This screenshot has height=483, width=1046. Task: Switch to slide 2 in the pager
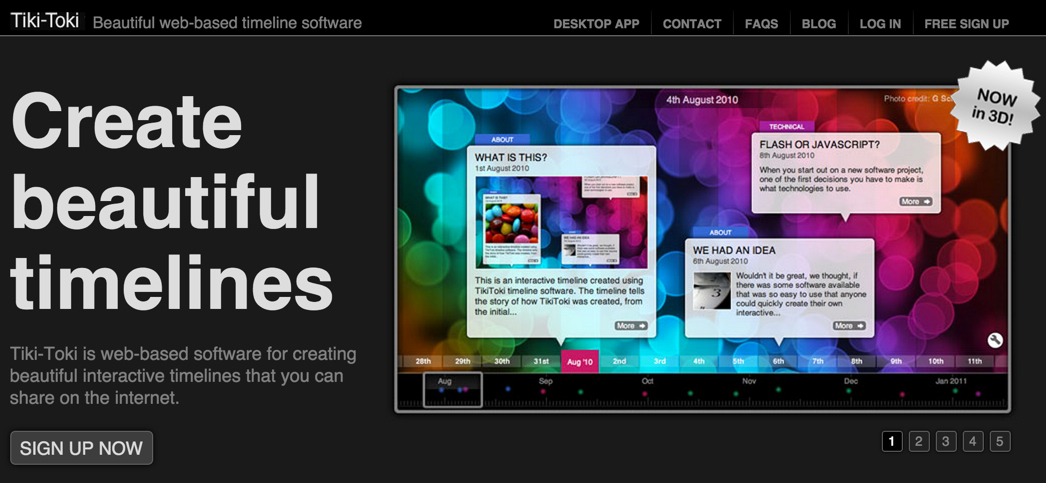(919, 441)
